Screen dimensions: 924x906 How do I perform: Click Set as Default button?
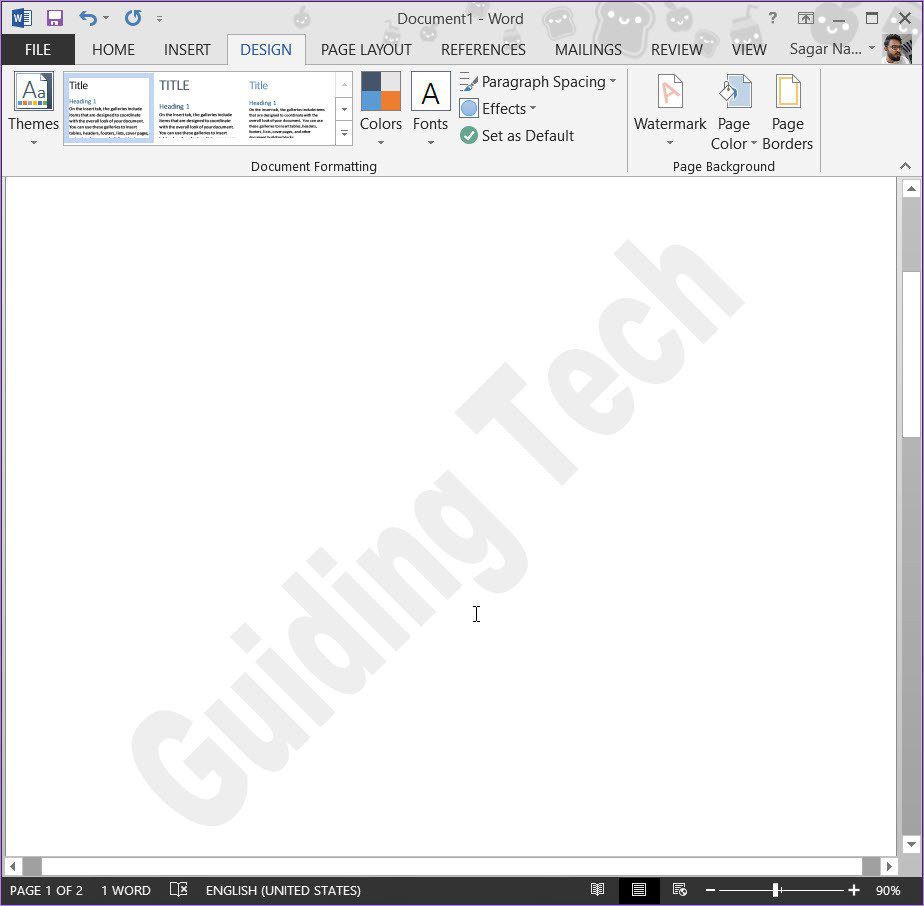517,136
